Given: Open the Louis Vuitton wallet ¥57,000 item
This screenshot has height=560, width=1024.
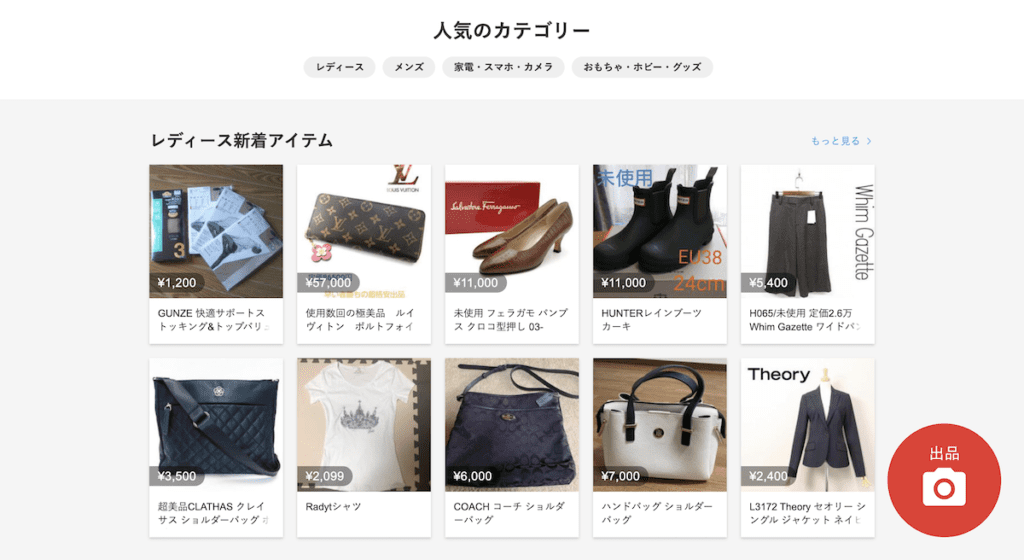Looking at the screenshot, I should [x=364, y=254].
